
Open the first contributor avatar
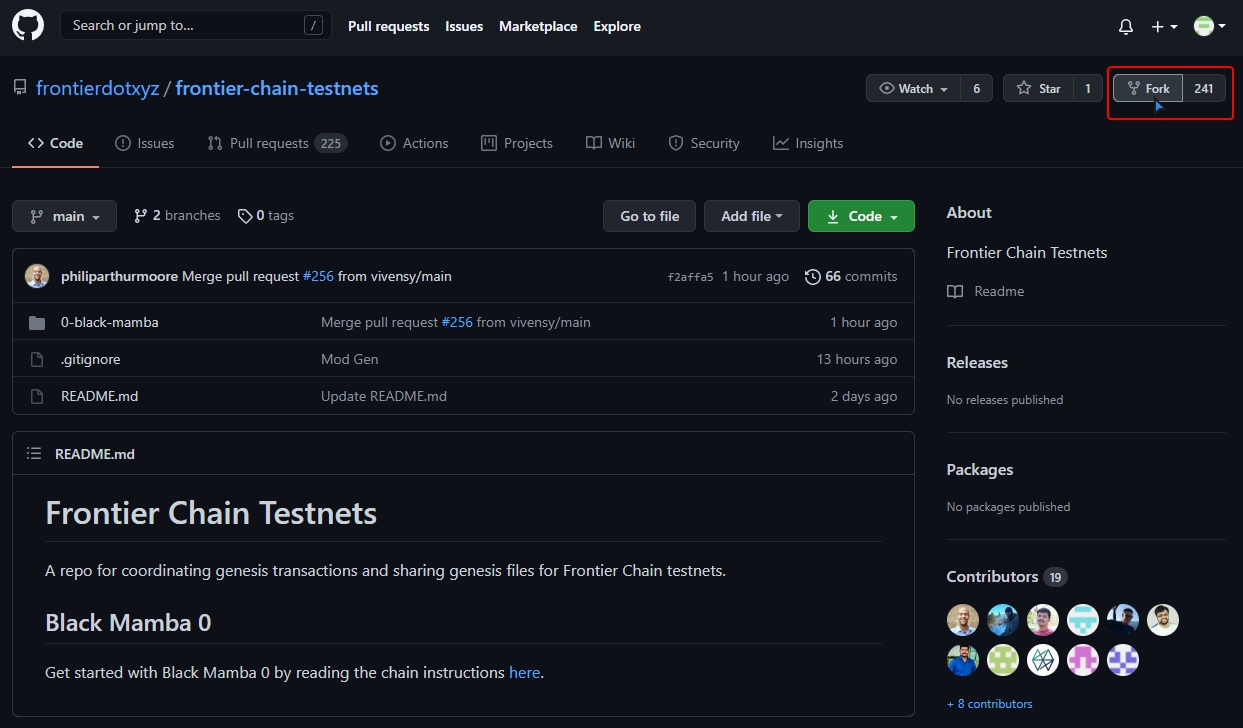963,620
